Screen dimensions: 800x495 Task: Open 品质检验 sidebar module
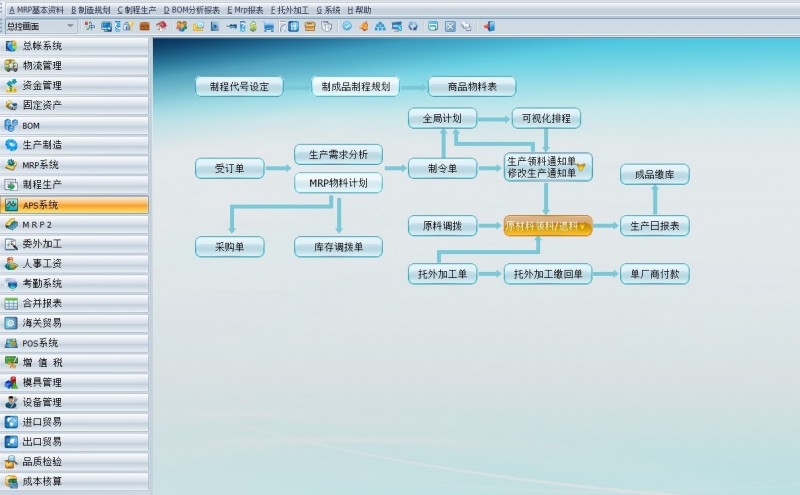tap(74, 461)
